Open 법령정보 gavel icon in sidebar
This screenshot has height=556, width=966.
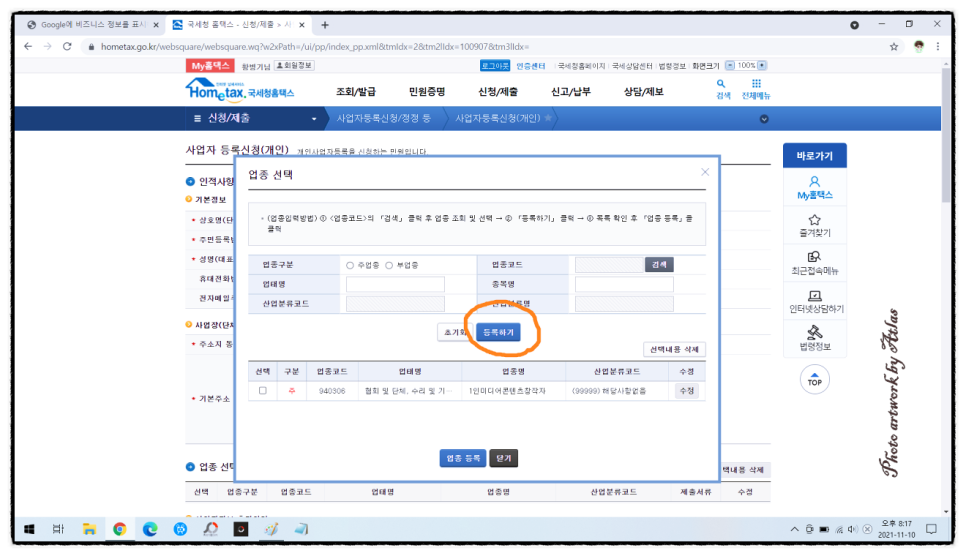[x=814, y=338]
